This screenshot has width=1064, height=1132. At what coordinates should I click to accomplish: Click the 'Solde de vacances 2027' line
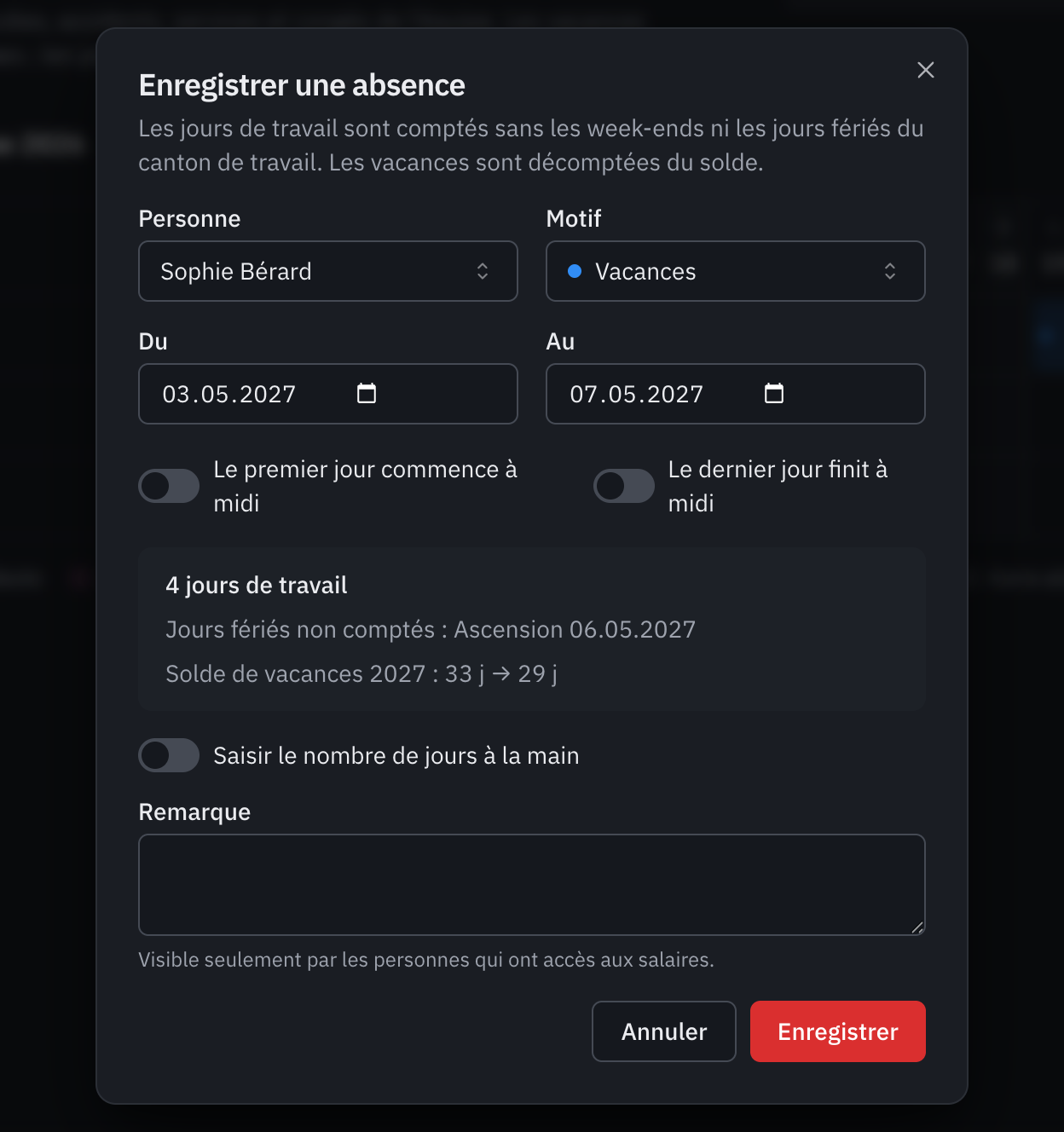pyautogui.click(x=361, y=674)
